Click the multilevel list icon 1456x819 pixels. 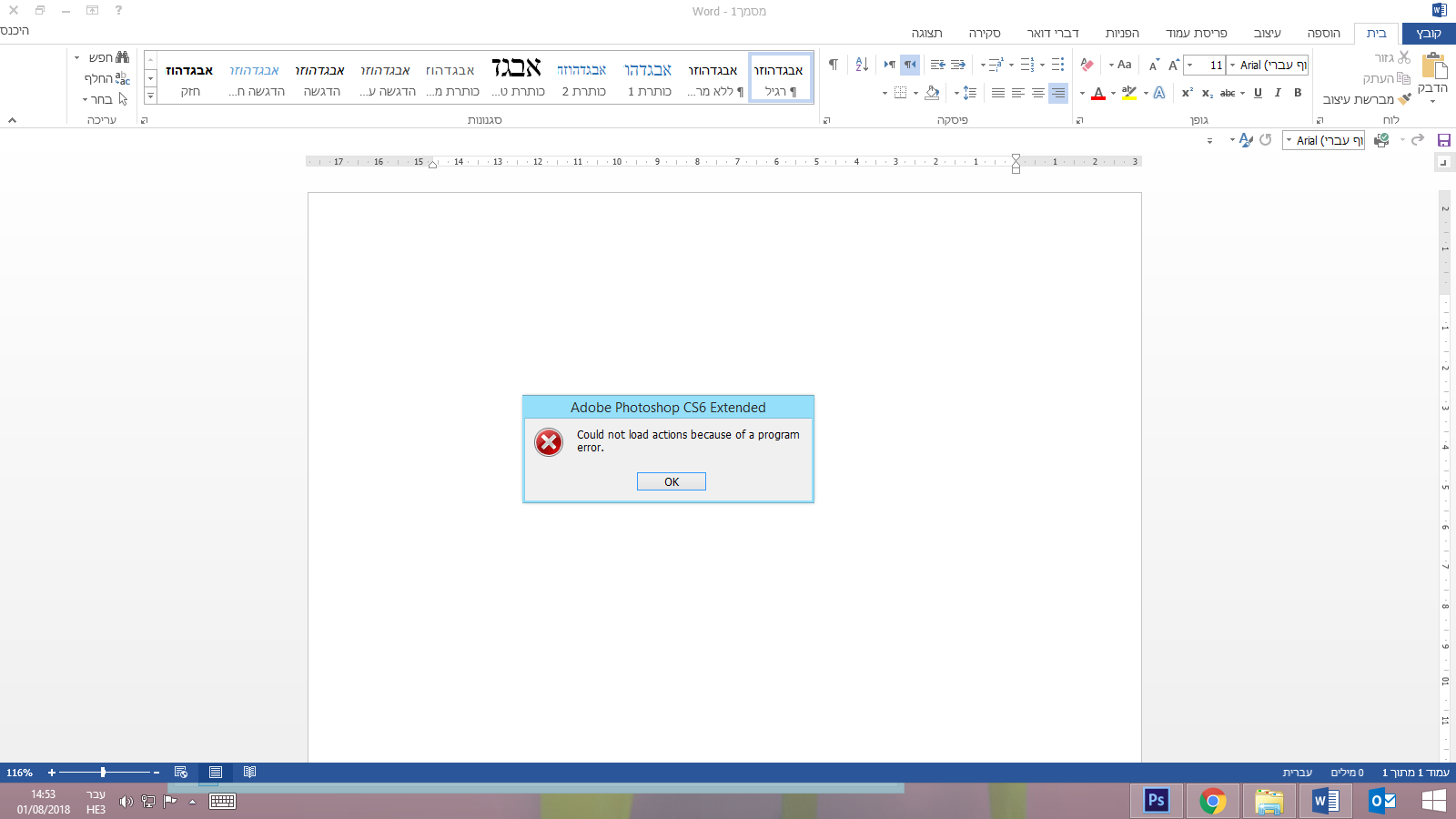click(x=996, y=65)
